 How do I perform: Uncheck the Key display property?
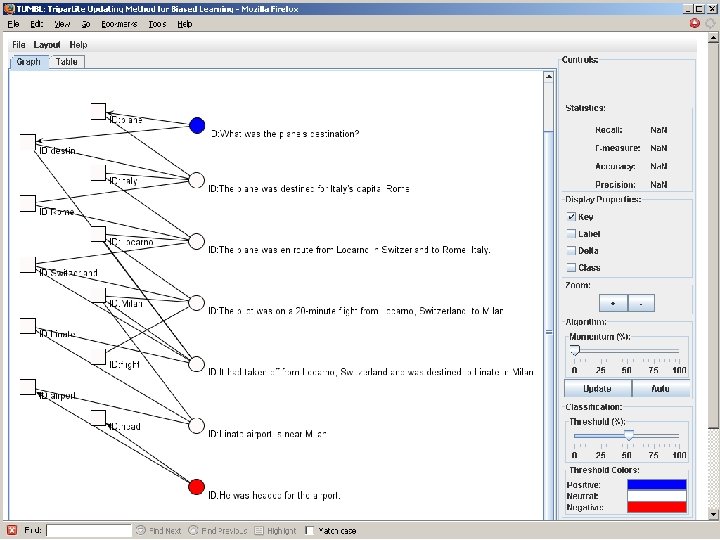click(571, 217)
